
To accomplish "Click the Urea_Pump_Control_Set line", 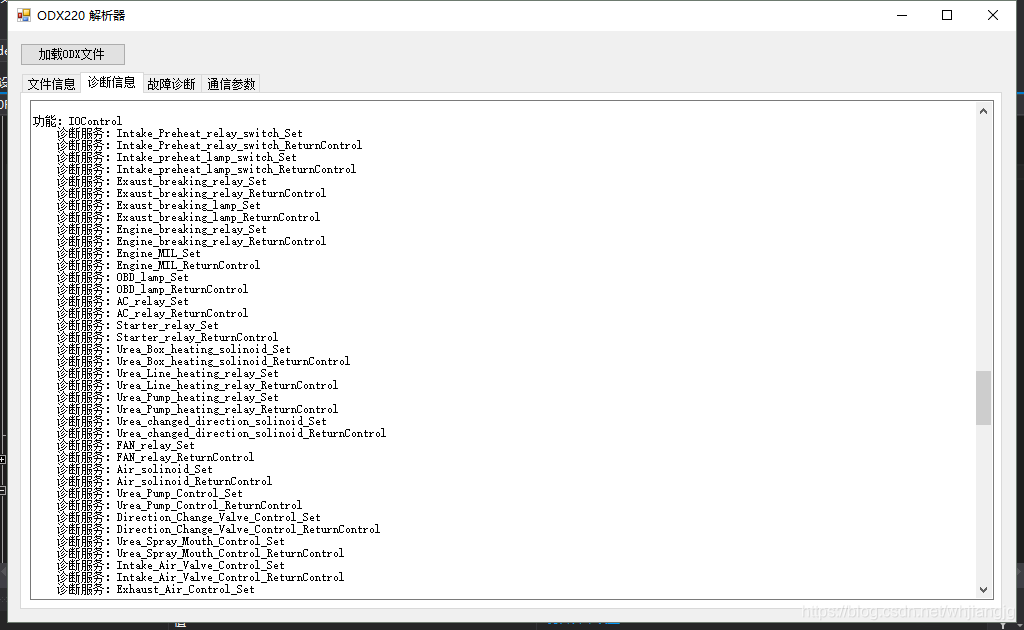I will [x=150, y=494].
